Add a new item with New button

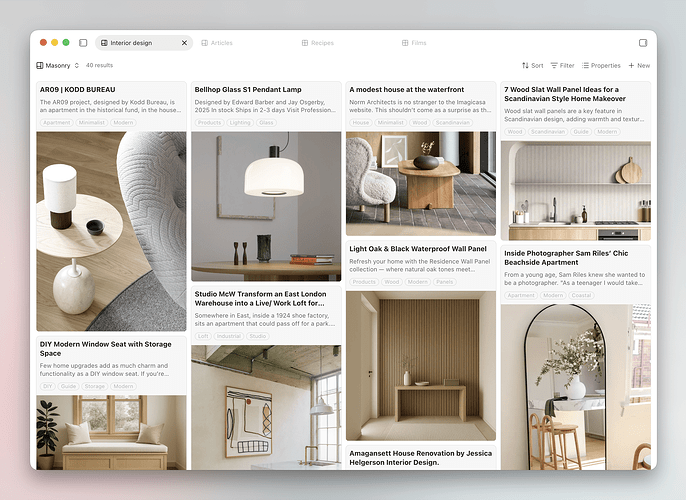[x=639, y=65]
